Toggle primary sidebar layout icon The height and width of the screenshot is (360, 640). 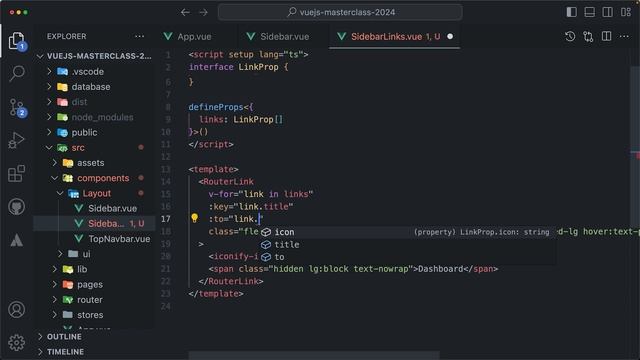click(x=571, y=12)
